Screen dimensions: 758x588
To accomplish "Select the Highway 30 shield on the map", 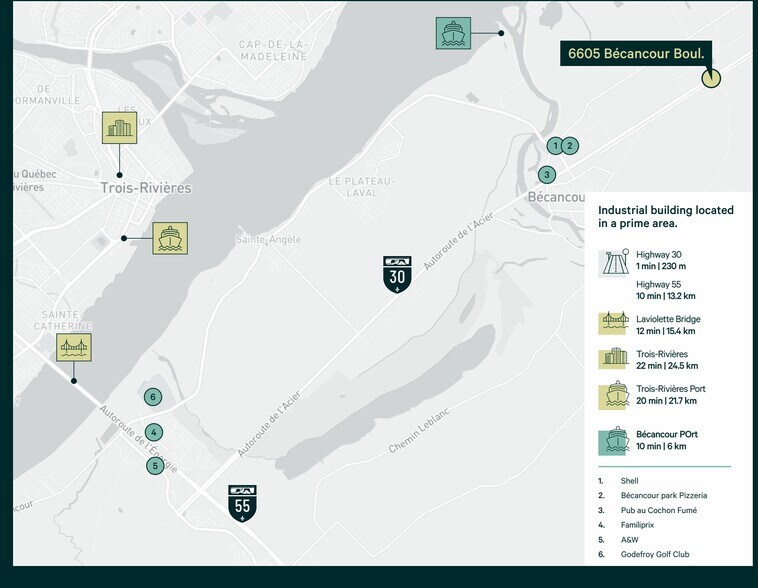I will pyautogui.click(x=398, y=274).
